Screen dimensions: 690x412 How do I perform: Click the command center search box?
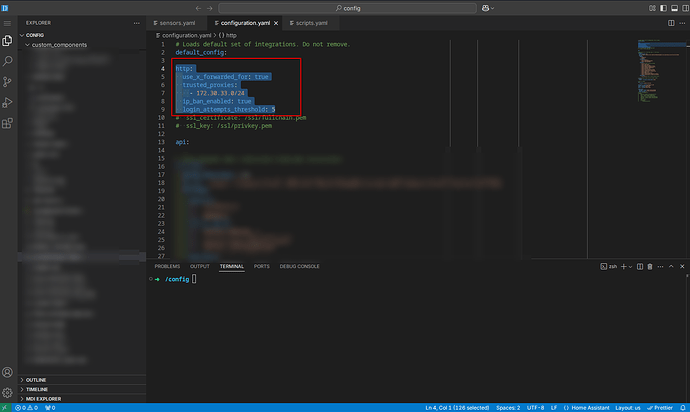pyautogui.click(x=347, y=8)
